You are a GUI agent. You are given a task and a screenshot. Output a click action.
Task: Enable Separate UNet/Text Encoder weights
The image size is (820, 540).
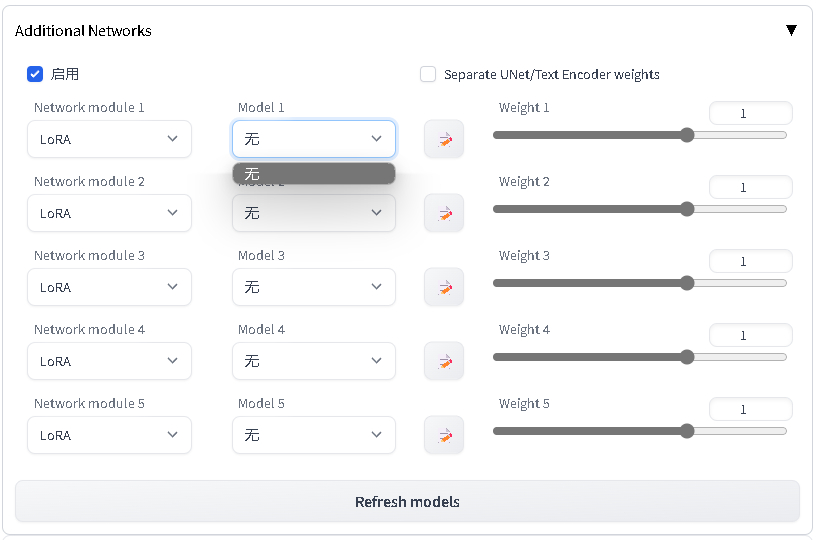coord(428,74)
